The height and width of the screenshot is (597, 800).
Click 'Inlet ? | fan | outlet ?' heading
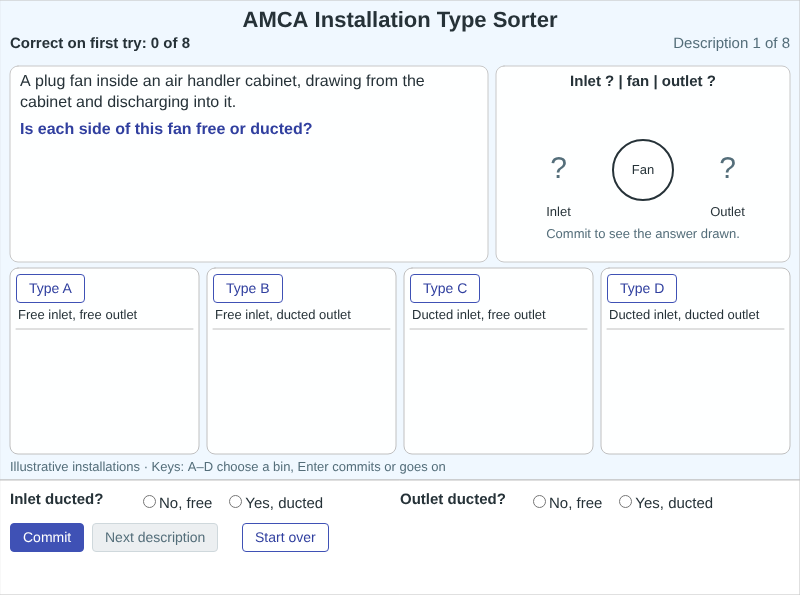coord(643,81)
